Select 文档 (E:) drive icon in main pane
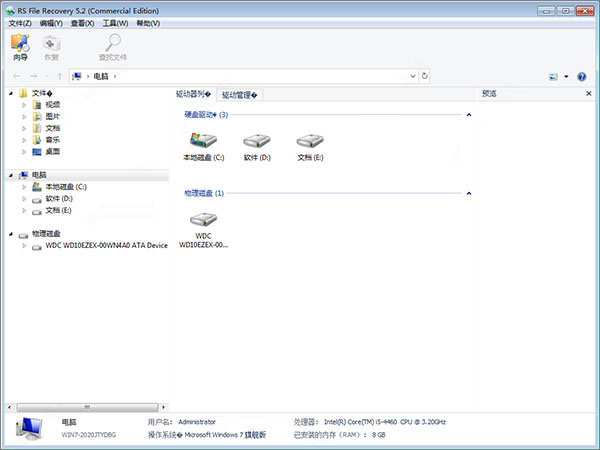The width and height of the screenshot is (600, 450). point(310,147)
